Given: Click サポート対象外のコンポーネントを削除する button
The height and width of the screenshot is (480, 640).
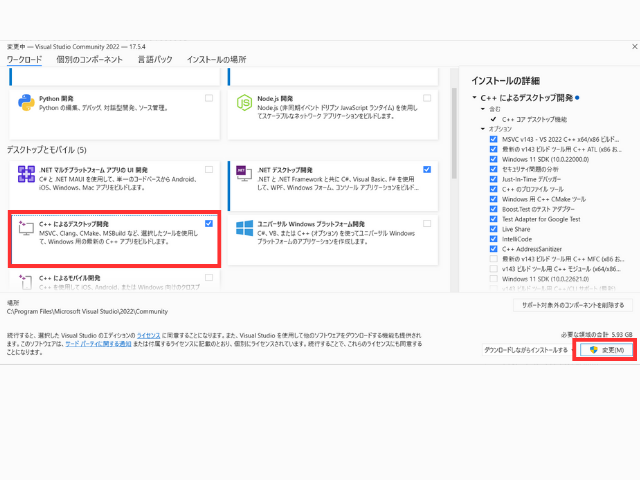Looking at the screenshot, I should [573, 305].
